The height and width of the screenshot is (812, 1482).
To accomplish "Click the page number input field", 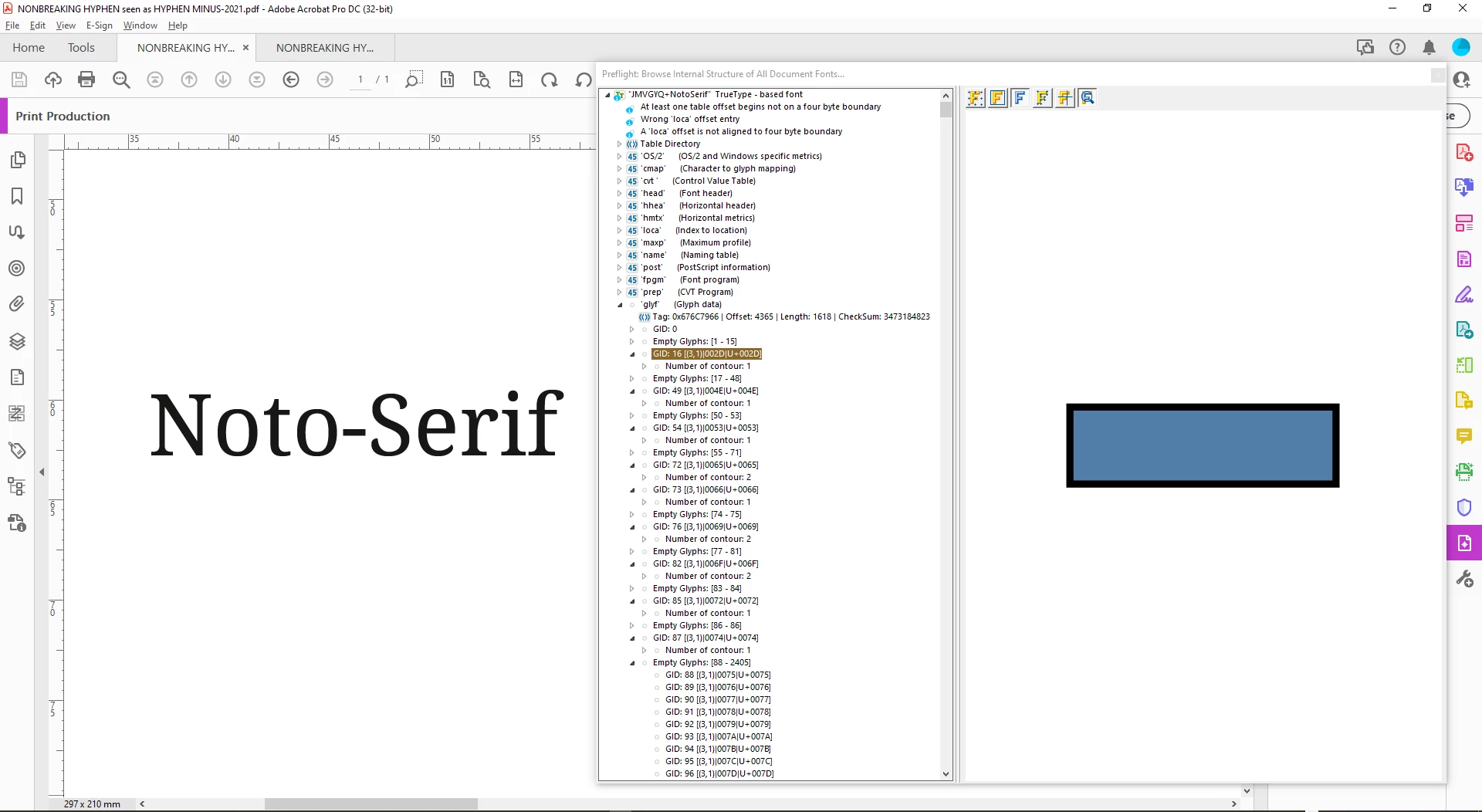I will click(360, 80).
